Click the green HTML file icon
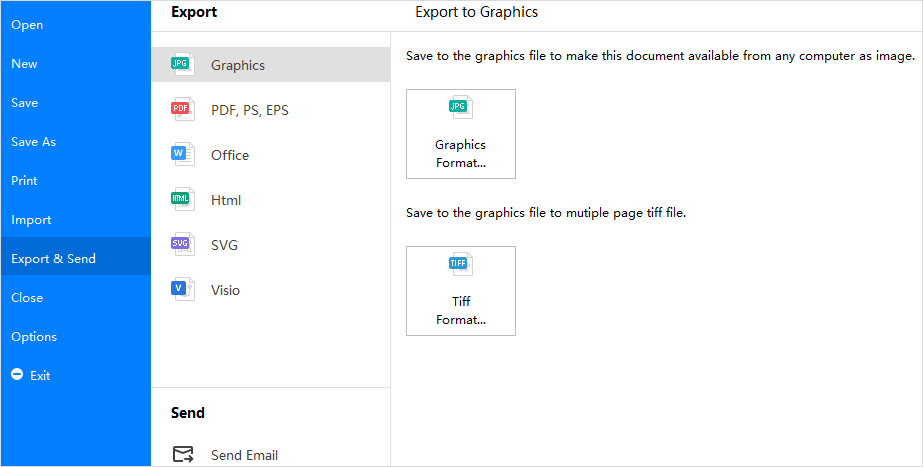The image size is (923, 467). [182, 199]
